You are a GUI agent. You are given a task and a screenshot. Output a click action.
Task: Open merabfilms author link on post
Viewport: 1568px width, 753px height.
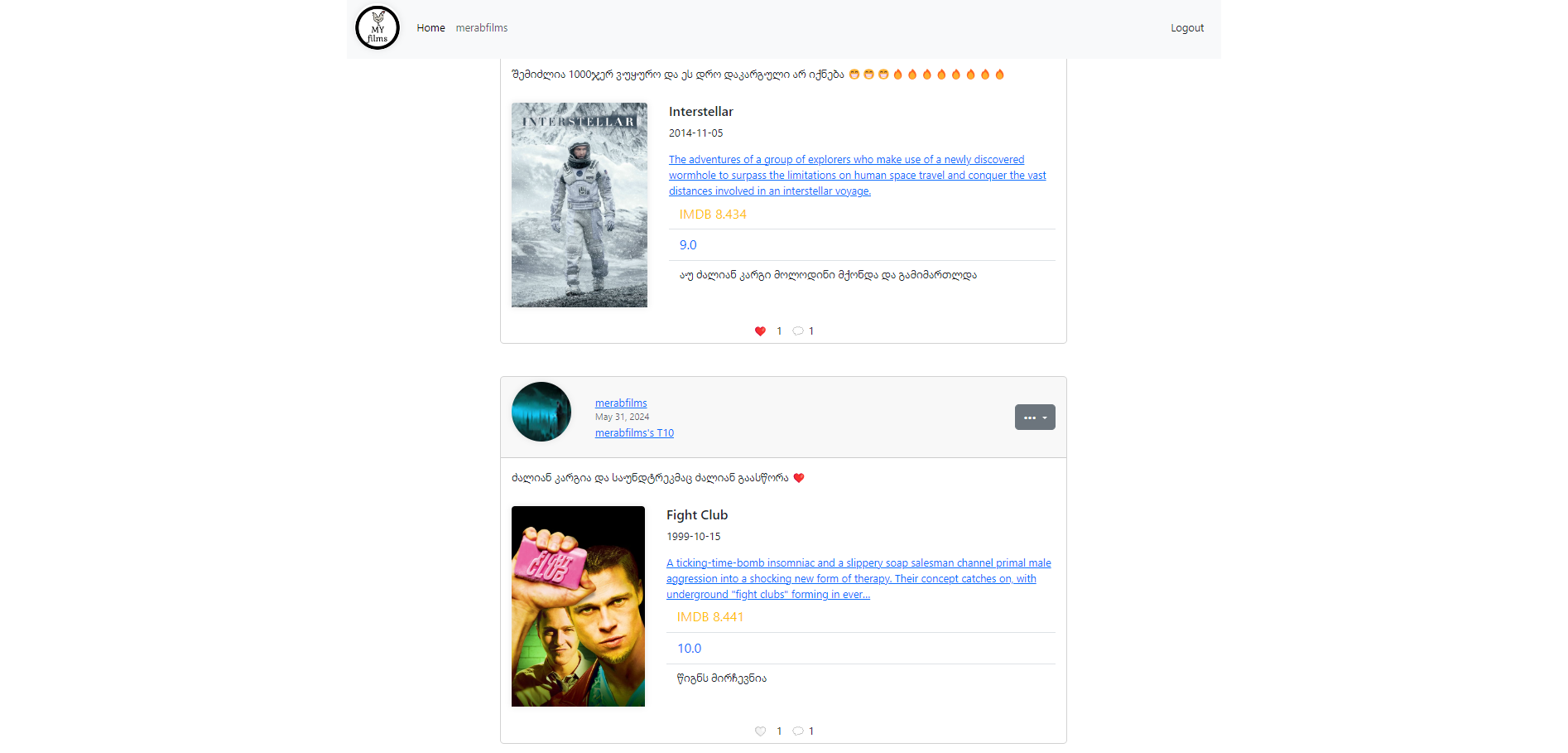pos(621,403)
